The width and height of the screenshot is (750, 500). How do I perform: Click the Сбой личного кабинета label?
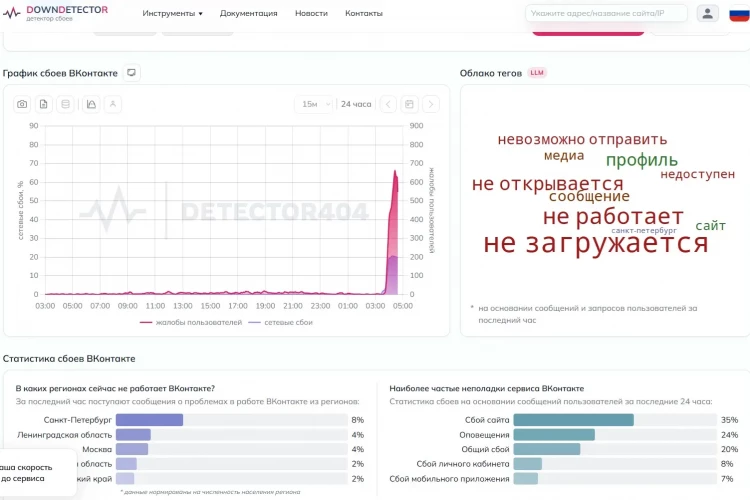(463, 464)
